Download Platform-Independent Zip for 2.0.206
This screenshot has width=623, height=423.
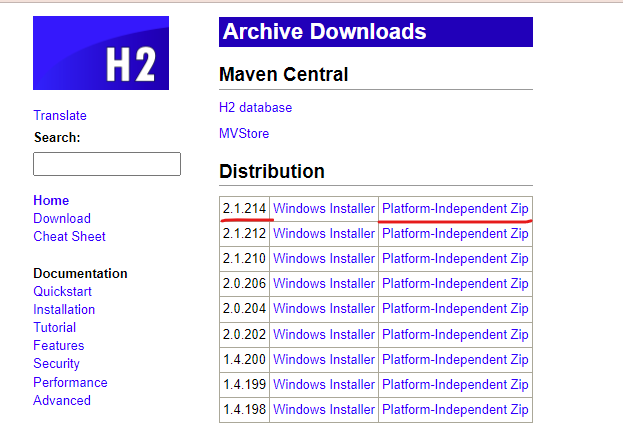coord(455,283)
